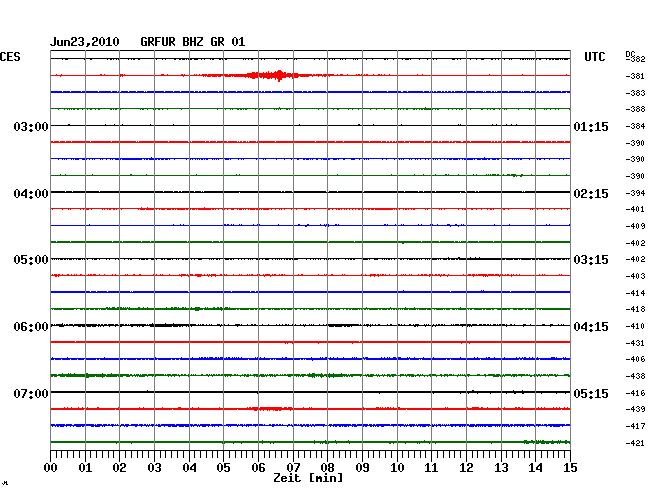Click the DC offset value -416
The image size is (650, 494).
click(635, 393)
